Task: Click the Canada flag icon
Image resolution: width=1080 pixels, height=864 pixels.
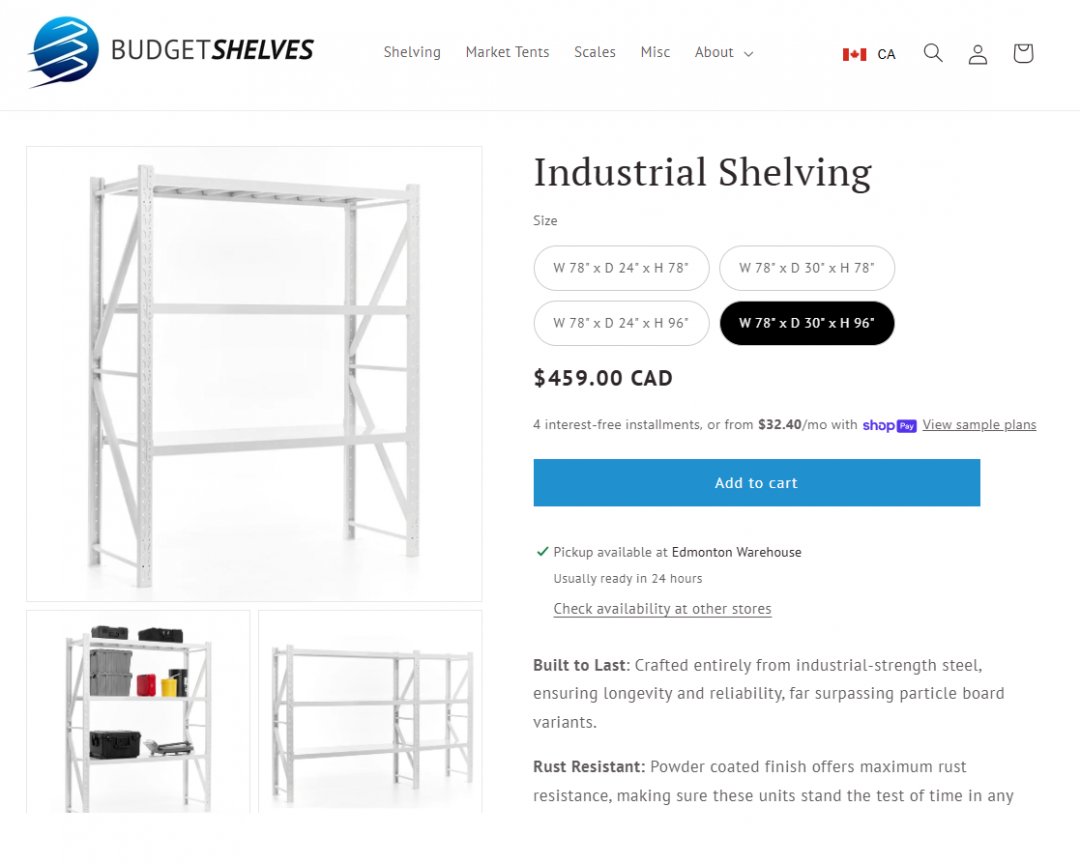Action: pos(854,54)
